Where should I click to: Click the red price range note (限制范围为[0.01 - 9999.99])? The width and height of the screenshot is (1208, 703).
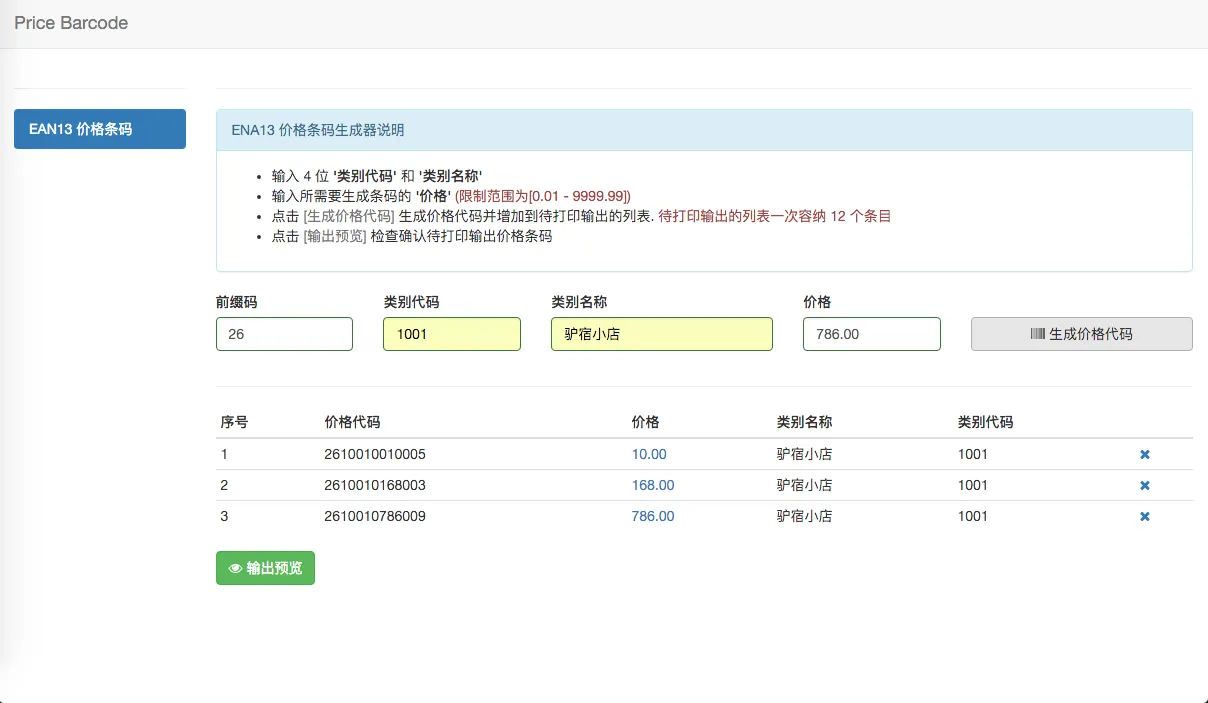543,196
